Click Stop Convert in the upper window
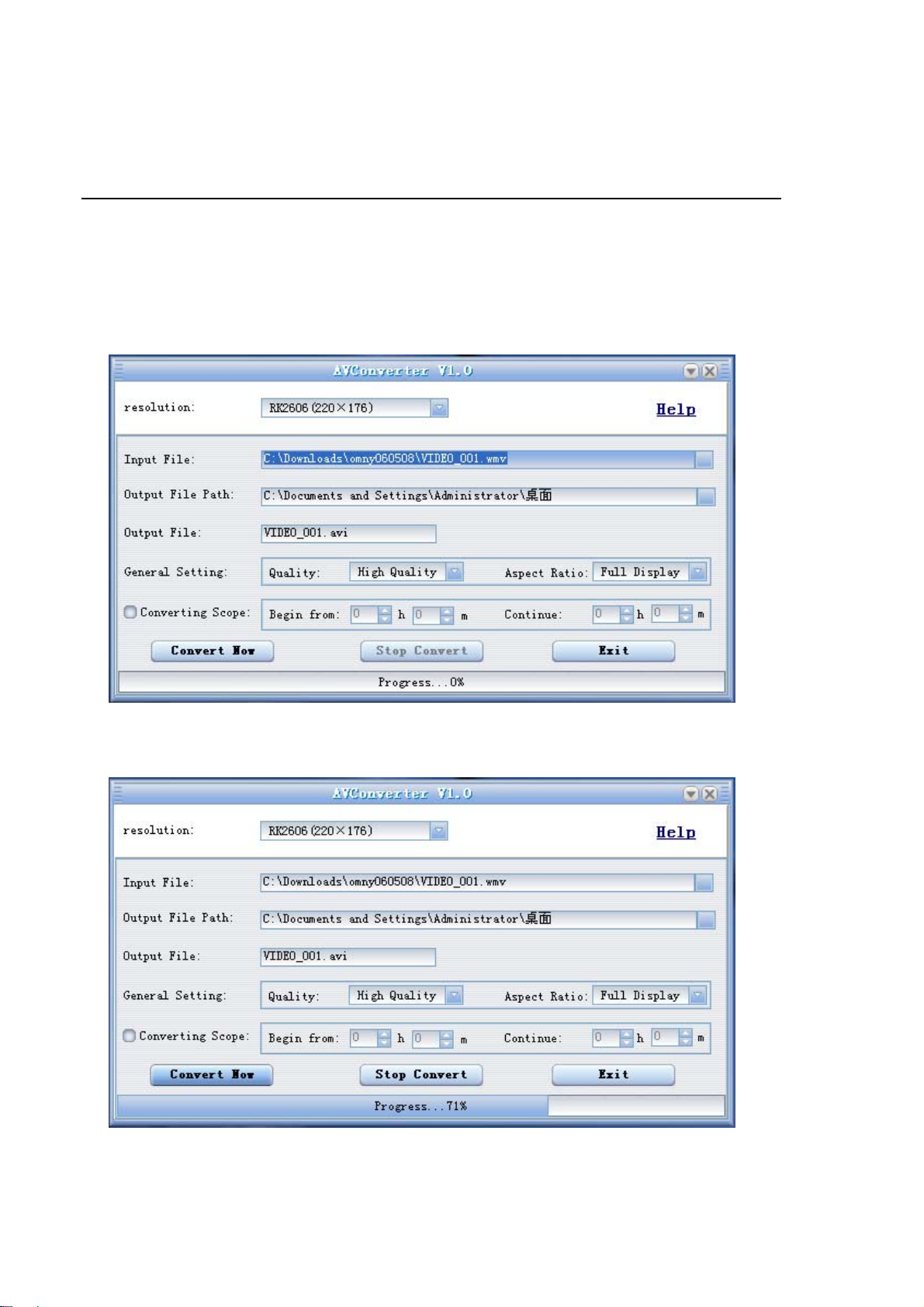 (x=422, y=652)
